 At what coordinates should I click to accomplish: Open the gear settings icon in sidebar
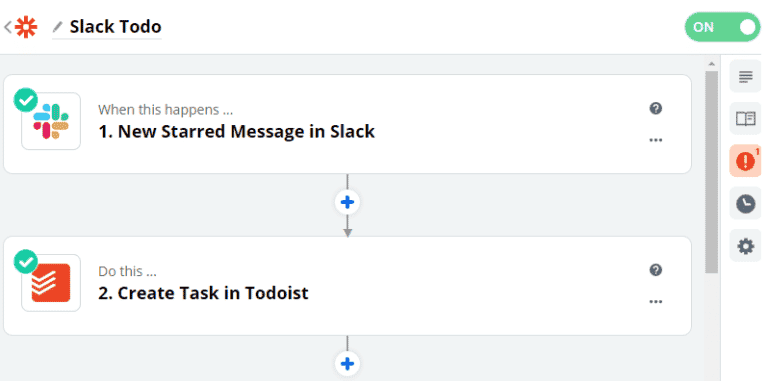coord(745,246)
